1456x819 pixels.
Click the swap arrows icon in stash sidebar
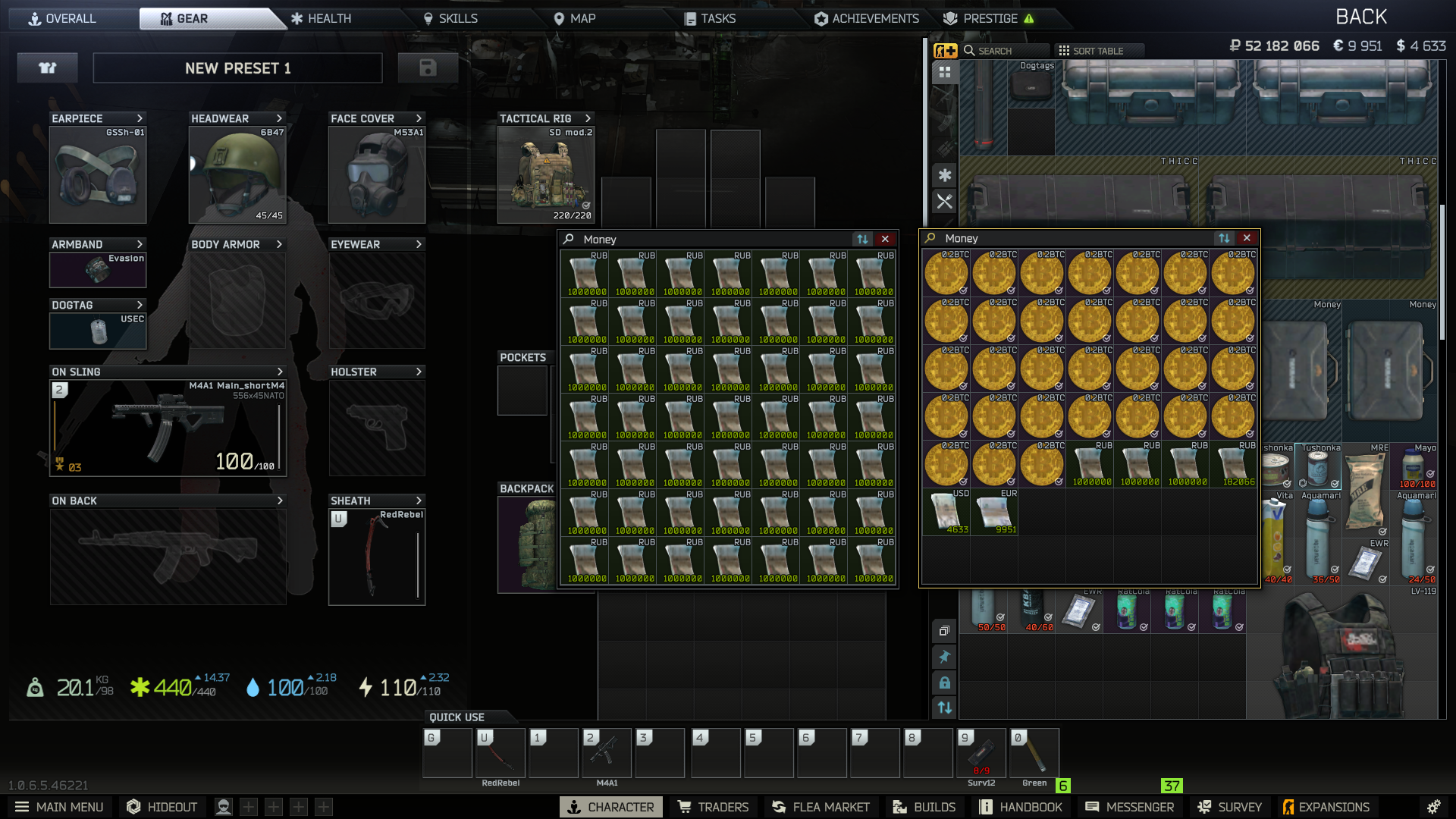point(945,708)
